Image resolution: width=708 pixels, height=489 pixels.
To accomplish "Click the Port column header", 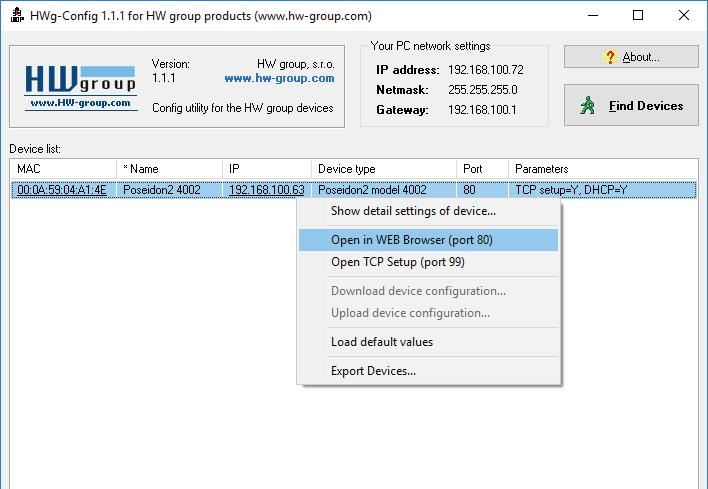I will pyautogui.click(x=482, y=169).
